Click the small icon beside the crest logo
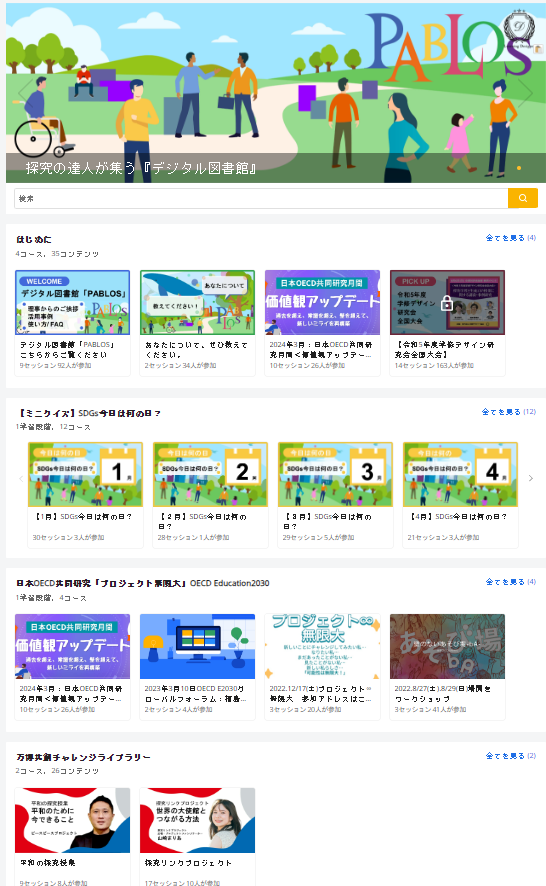The width and height of the screenshot is (546, 886). tap(539, 49)
